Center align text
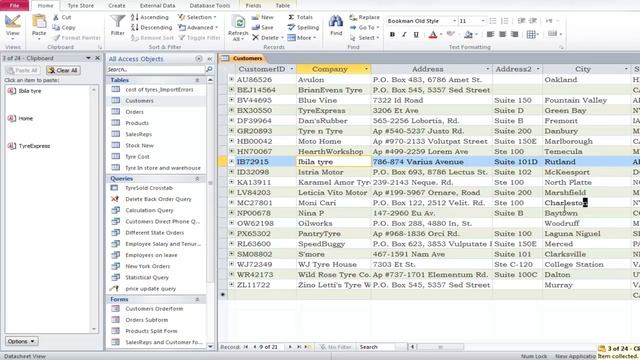Viewport: 640px width, 360px height. [502, 34]
